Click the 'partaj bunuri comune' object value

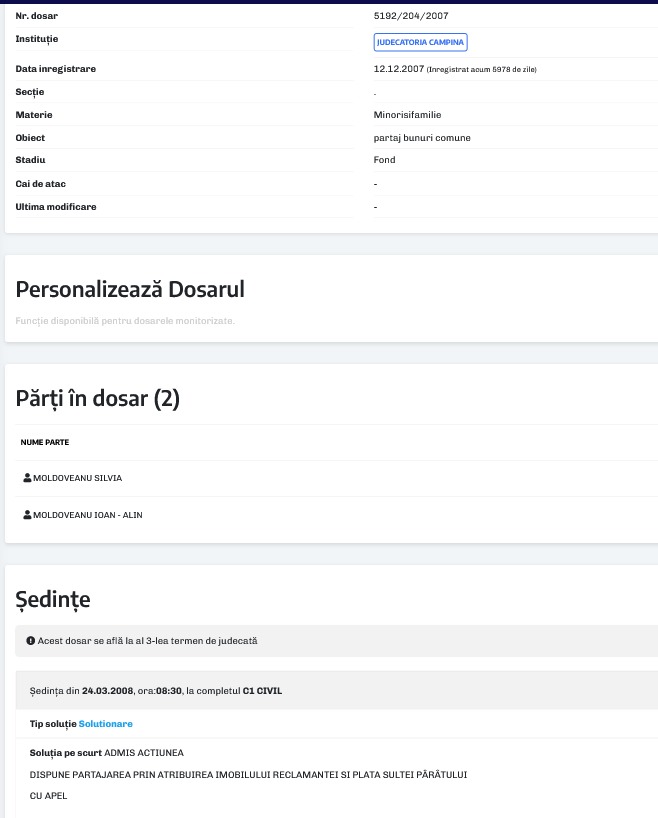tap(422, 138)
